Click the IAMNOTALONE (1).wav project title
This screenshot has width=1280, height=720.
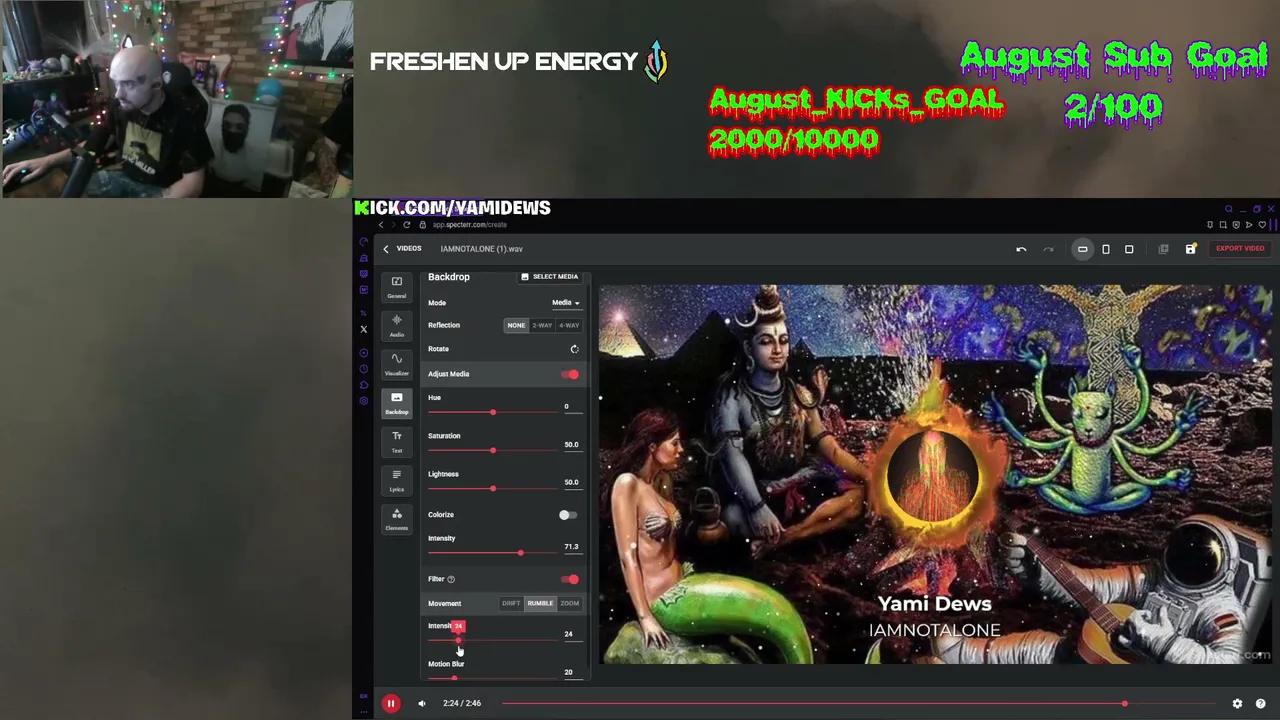pyautogui.click(x=481, y=249)
